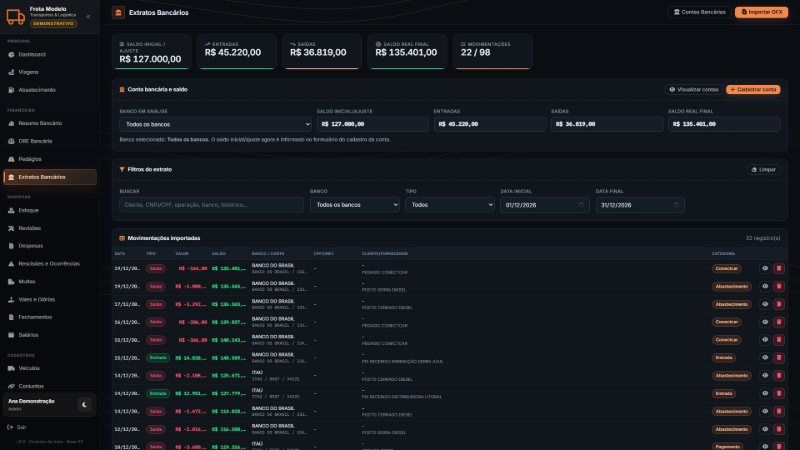This screenshot has width=800, height=450.
Task: Click the Despesas sidebar icon
Action: [x=11, y=246]
